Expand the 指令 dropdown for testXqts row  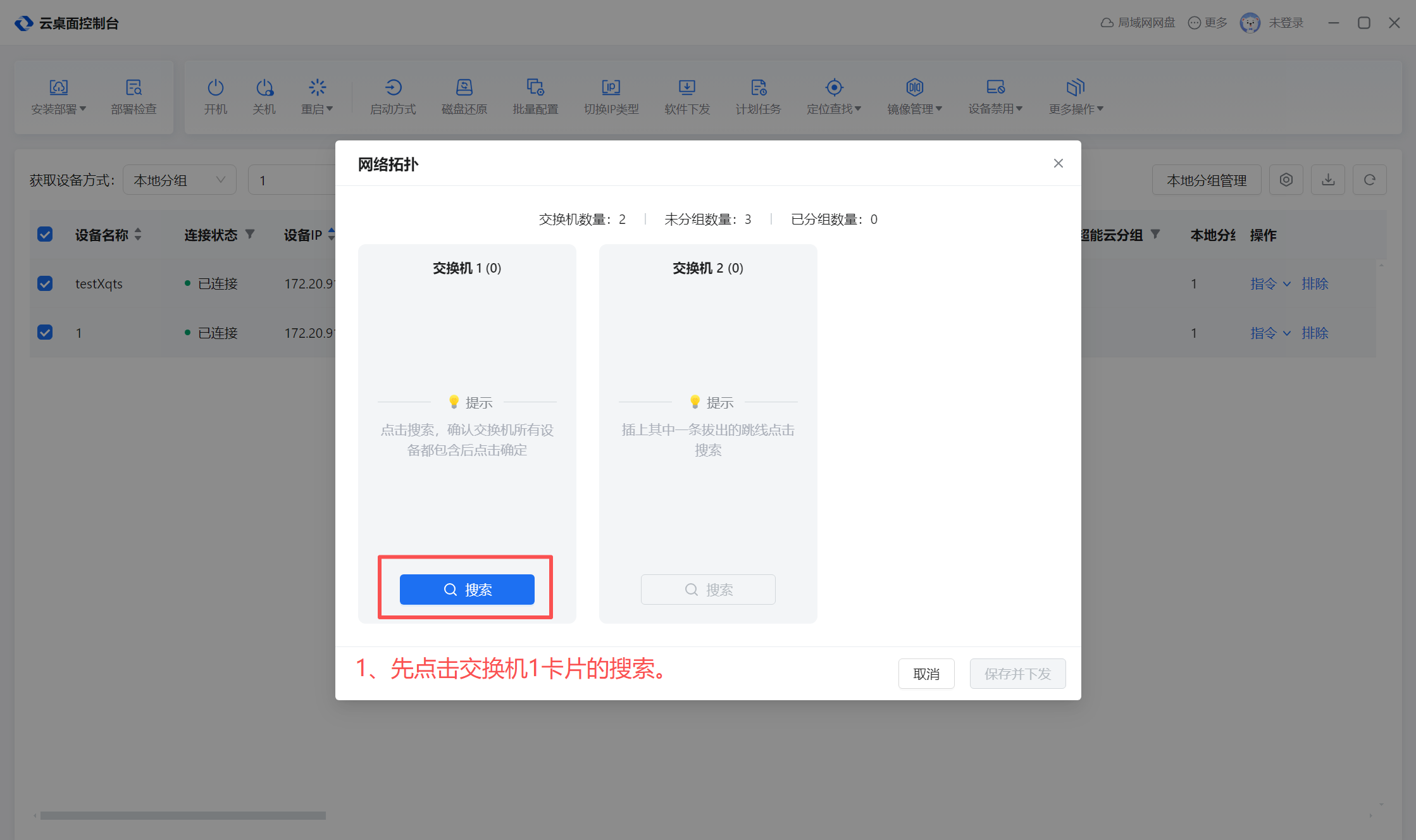pos(1270,284)
